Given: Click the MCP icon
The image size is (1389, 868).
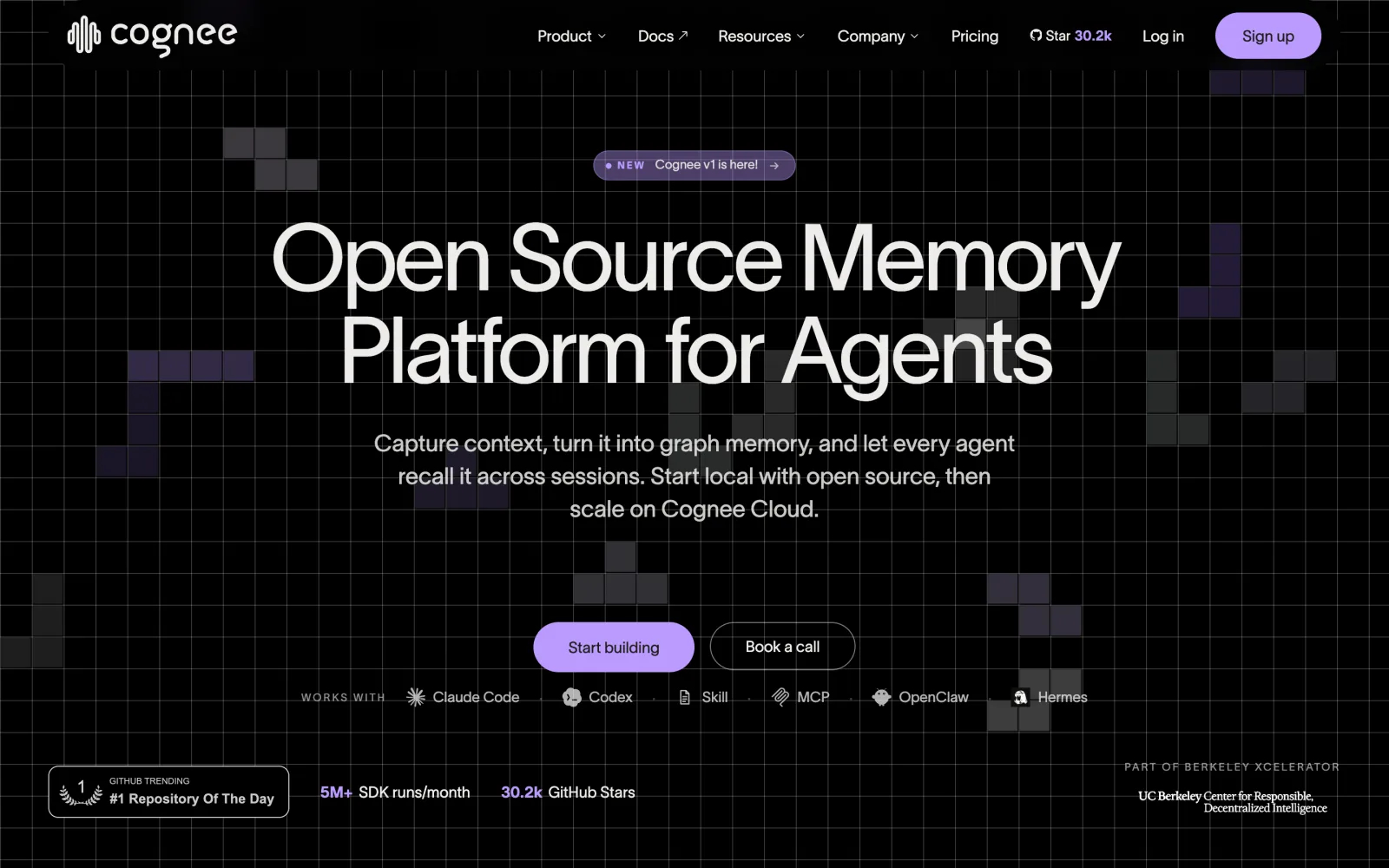Looking at the screenshot, I should (x=780, y=697).
